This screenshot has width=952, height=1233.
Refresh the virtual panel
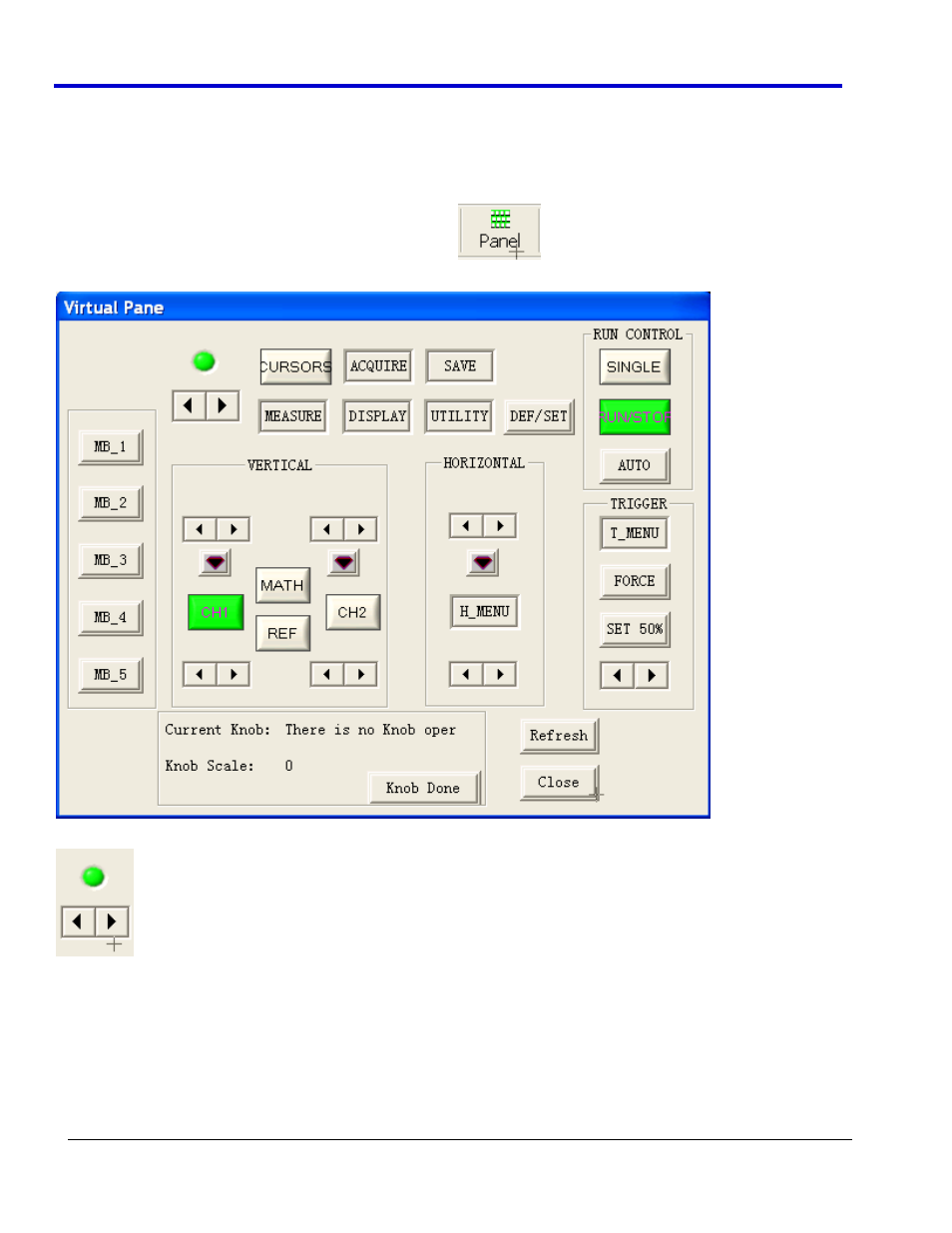pos(559,736)
